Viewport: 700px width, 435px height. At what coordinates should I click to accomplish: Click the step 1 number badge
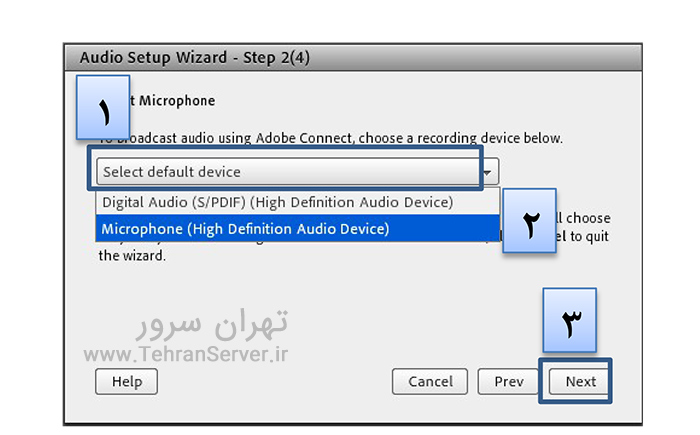(x=104, y=108)
